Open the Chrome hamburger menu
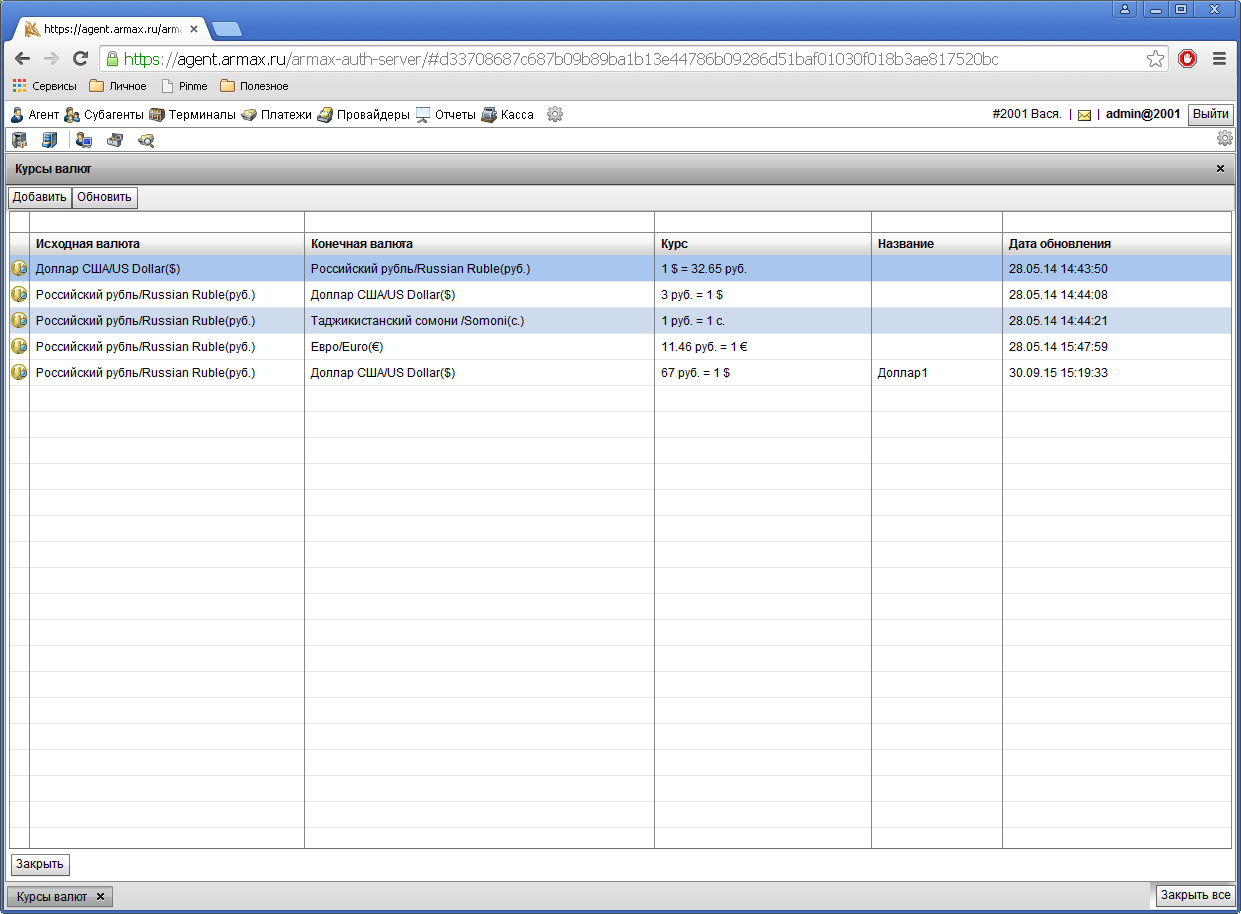Viewport: 1241px width, 914px height. (x=1219, y=59)
